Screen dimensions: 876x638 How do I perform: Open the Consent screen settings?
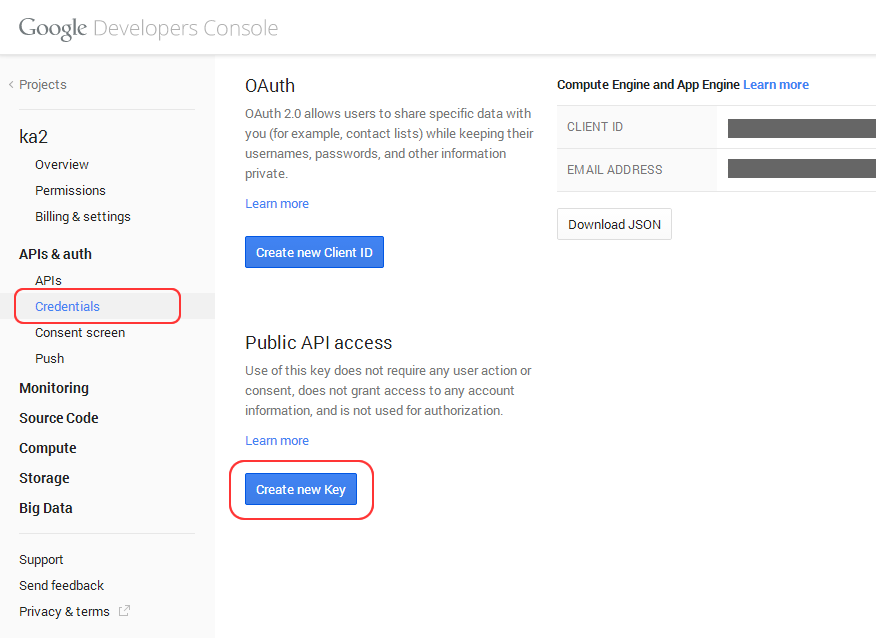(x=80, y=332)
